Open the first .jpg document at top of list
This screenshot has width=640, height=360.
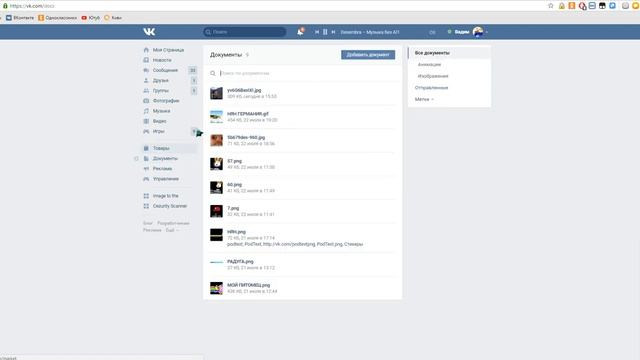244,90
